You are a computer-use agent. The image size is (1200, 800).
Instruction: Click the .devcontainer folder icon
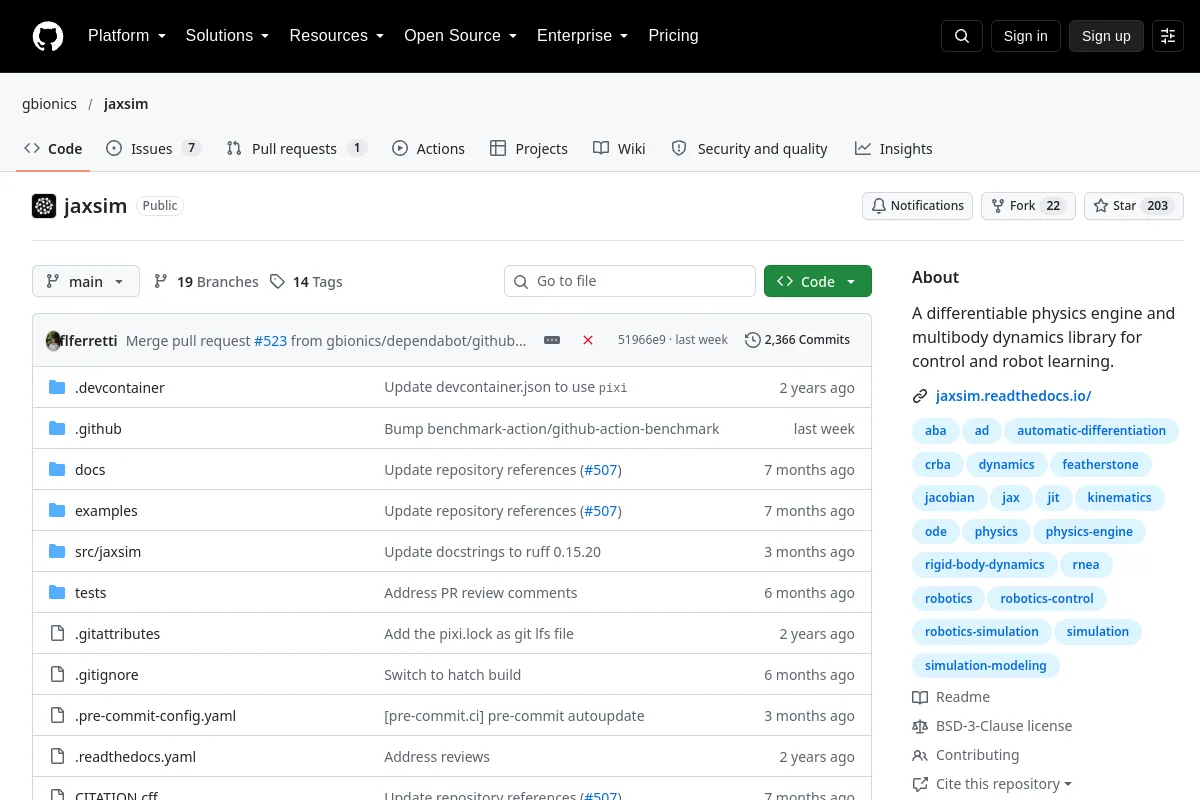57,387
